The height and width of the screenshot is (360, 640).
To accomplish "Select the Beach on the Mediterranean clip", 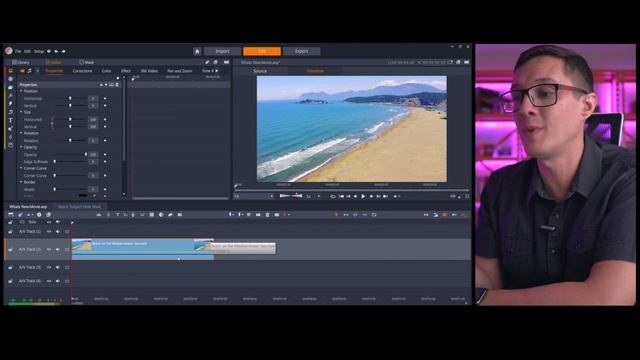I will 143,249.
